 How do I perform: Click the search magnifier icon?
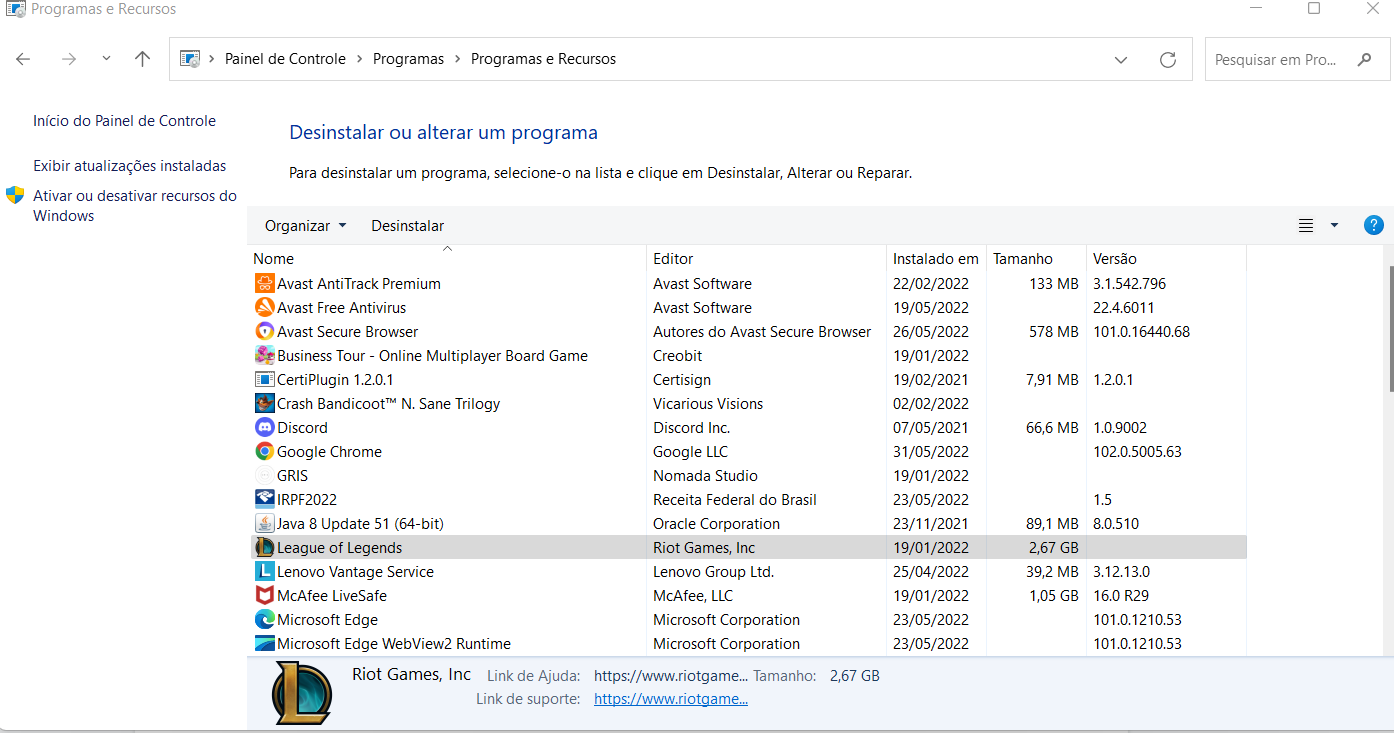point(1365,59)
